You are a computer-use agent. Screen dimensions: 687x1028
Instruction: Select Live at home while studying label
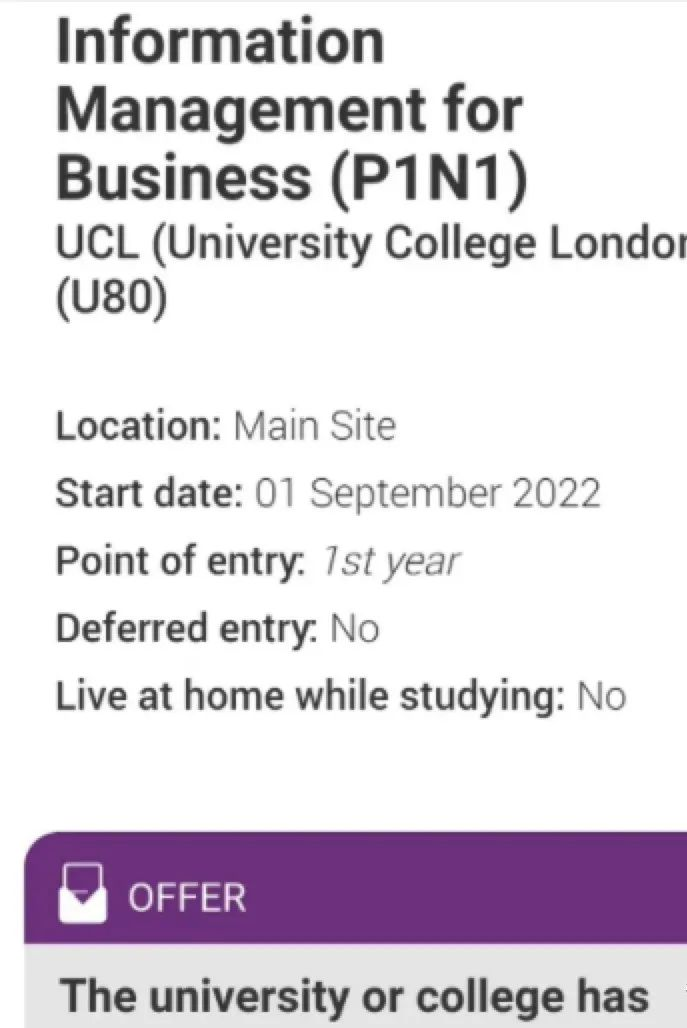(x=310, y=696)
